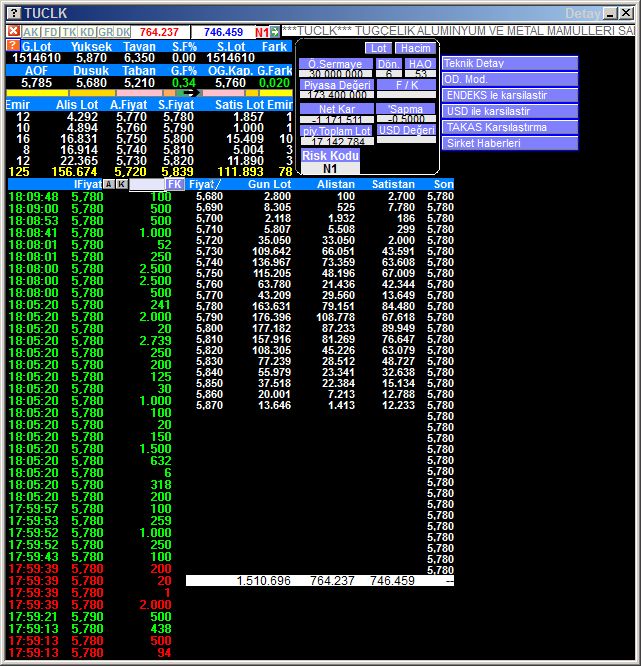Click the empty input field beside FK
Screen dimensions: 641x666
point(147,184)
